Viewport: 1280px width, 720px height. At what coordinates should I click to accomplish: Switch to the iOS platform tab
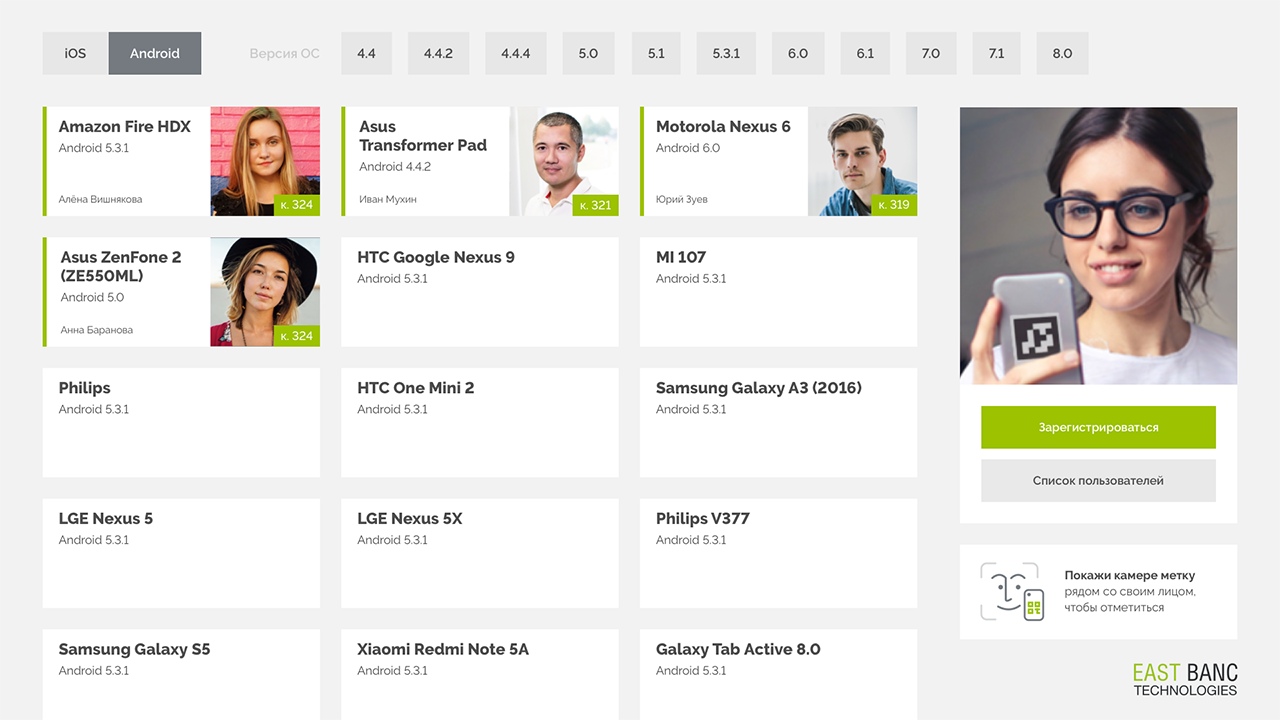point(75,53)
